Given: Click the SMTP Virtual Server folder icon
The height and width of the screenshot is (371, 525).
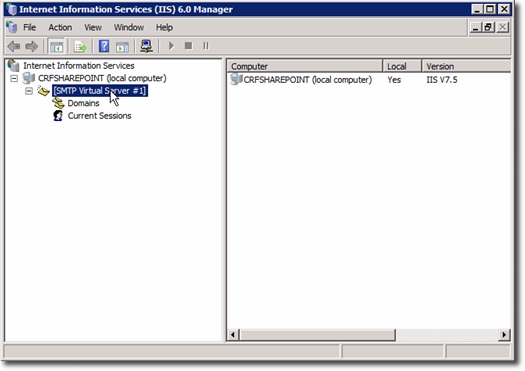Looking at the screenshot, I should (x=44, y=90).
